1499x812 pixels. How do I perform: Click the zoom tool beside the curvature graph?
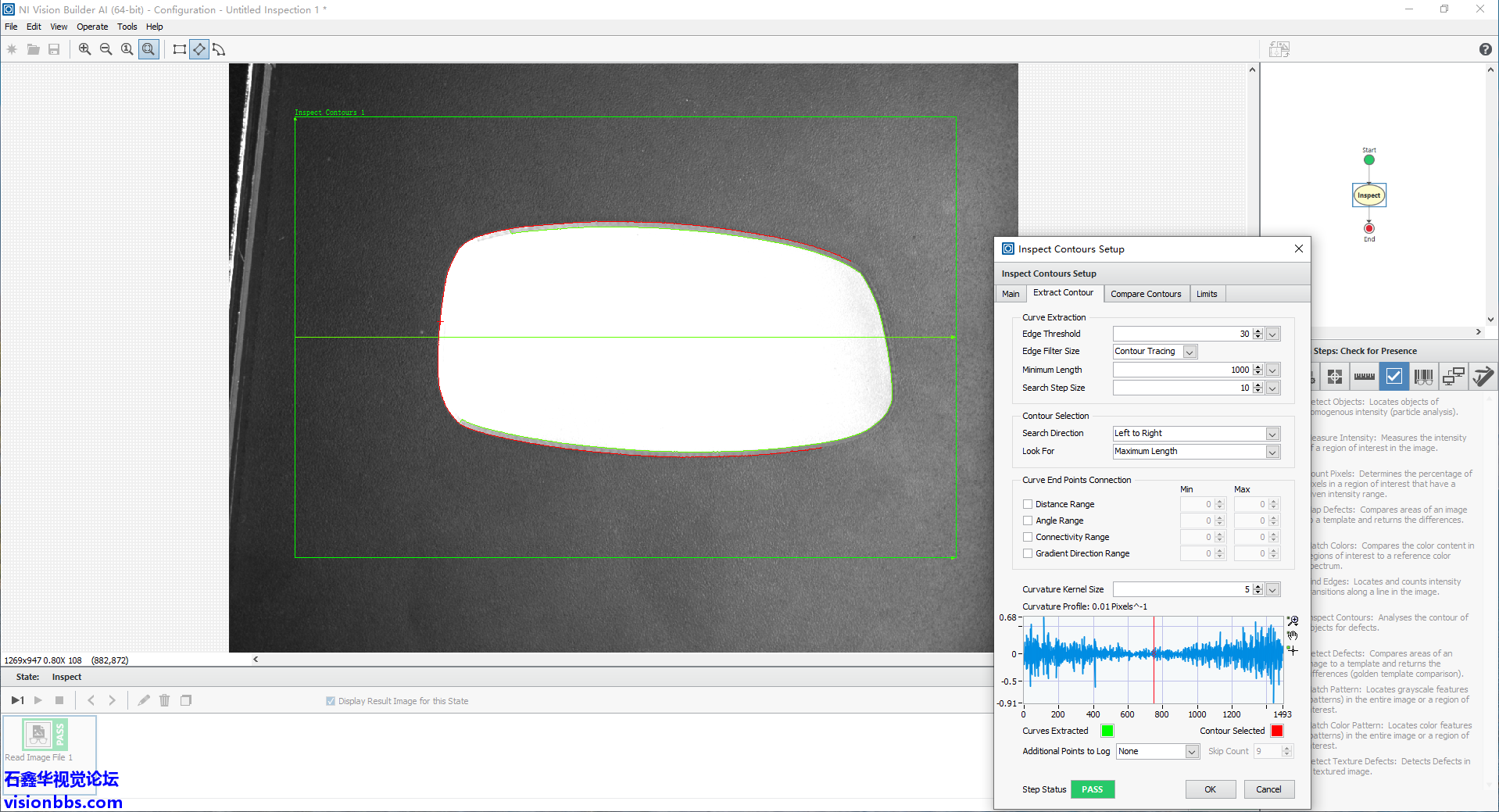click(x=1293, y=621)
